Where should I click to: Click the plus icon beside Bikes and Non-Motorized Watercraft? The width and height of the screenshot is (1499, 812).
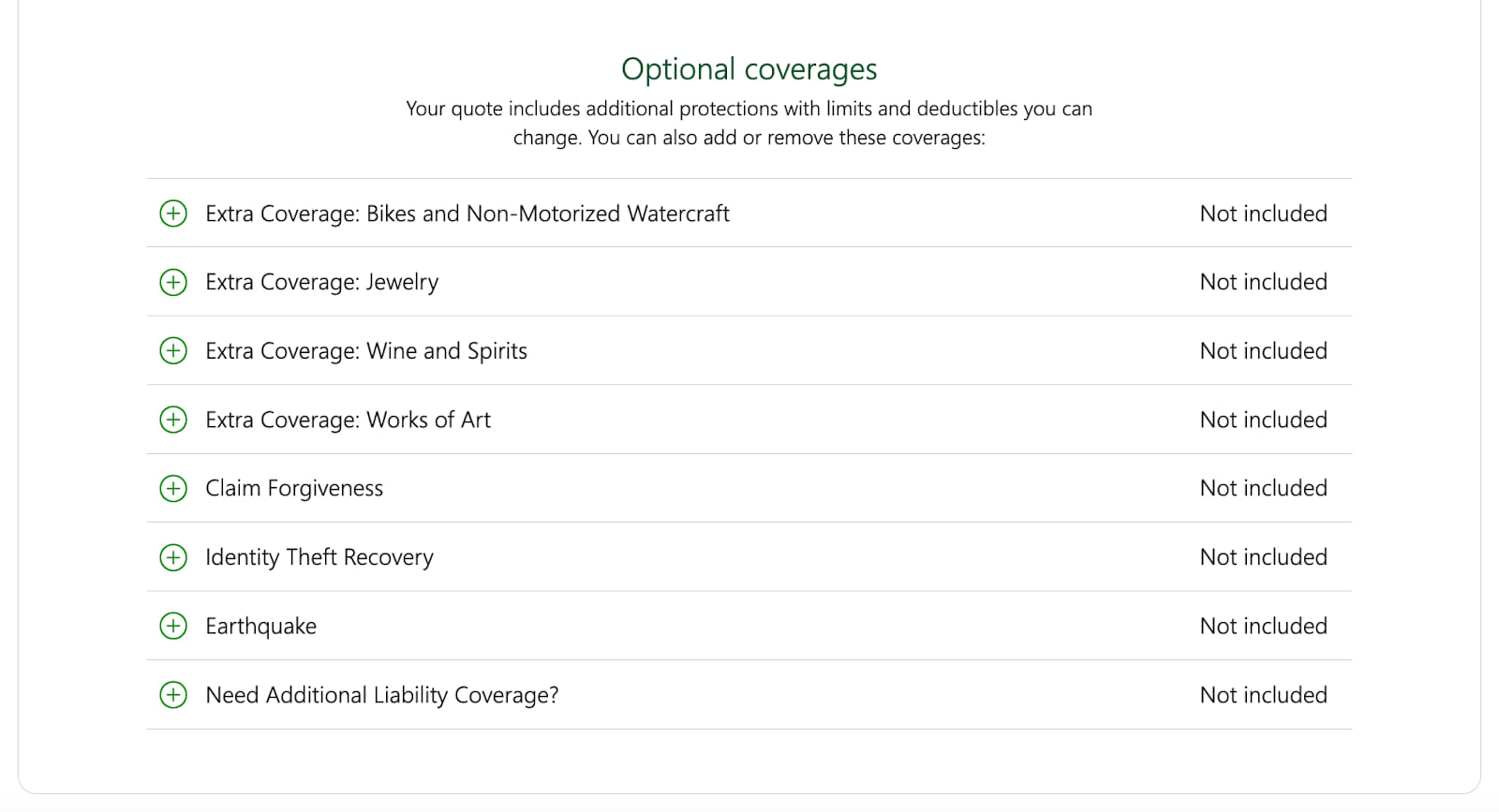(173, 214)
